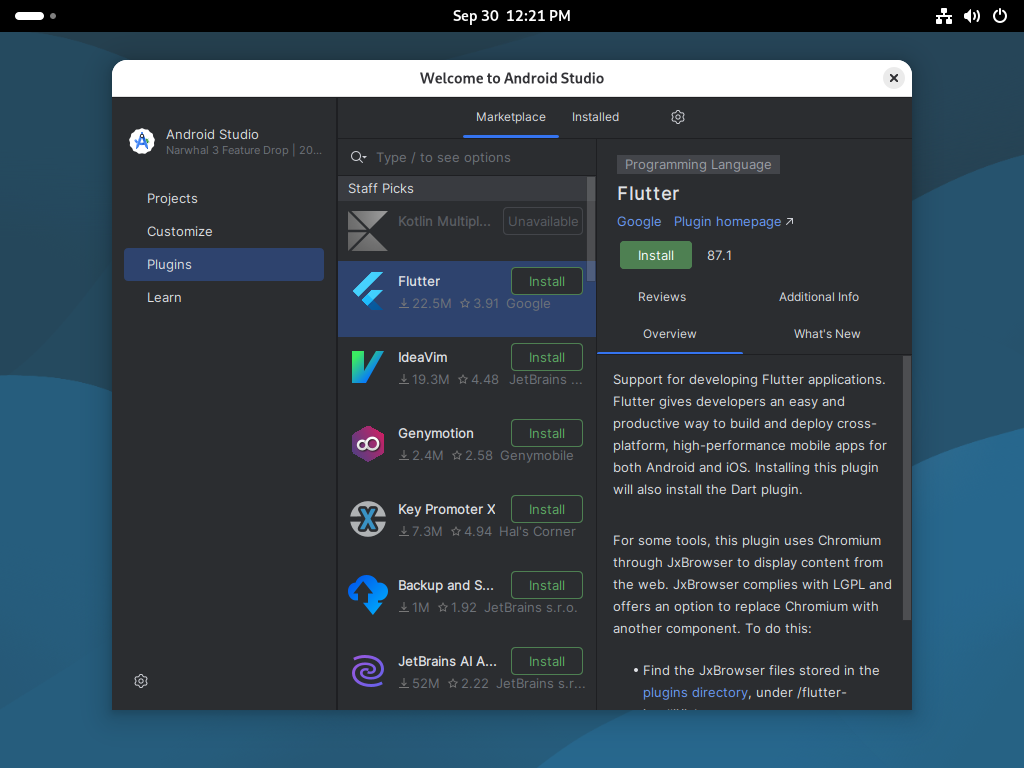Click the Android Studio avatar icon

pyautogui.click(x=141, y=141)
